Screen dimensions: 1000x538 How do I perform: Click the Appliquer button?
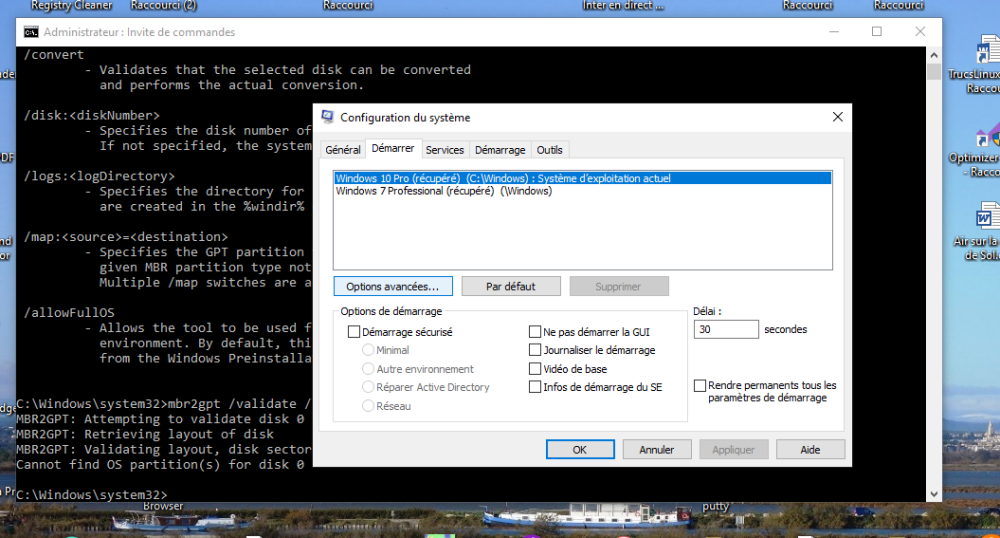click(733, 449)
